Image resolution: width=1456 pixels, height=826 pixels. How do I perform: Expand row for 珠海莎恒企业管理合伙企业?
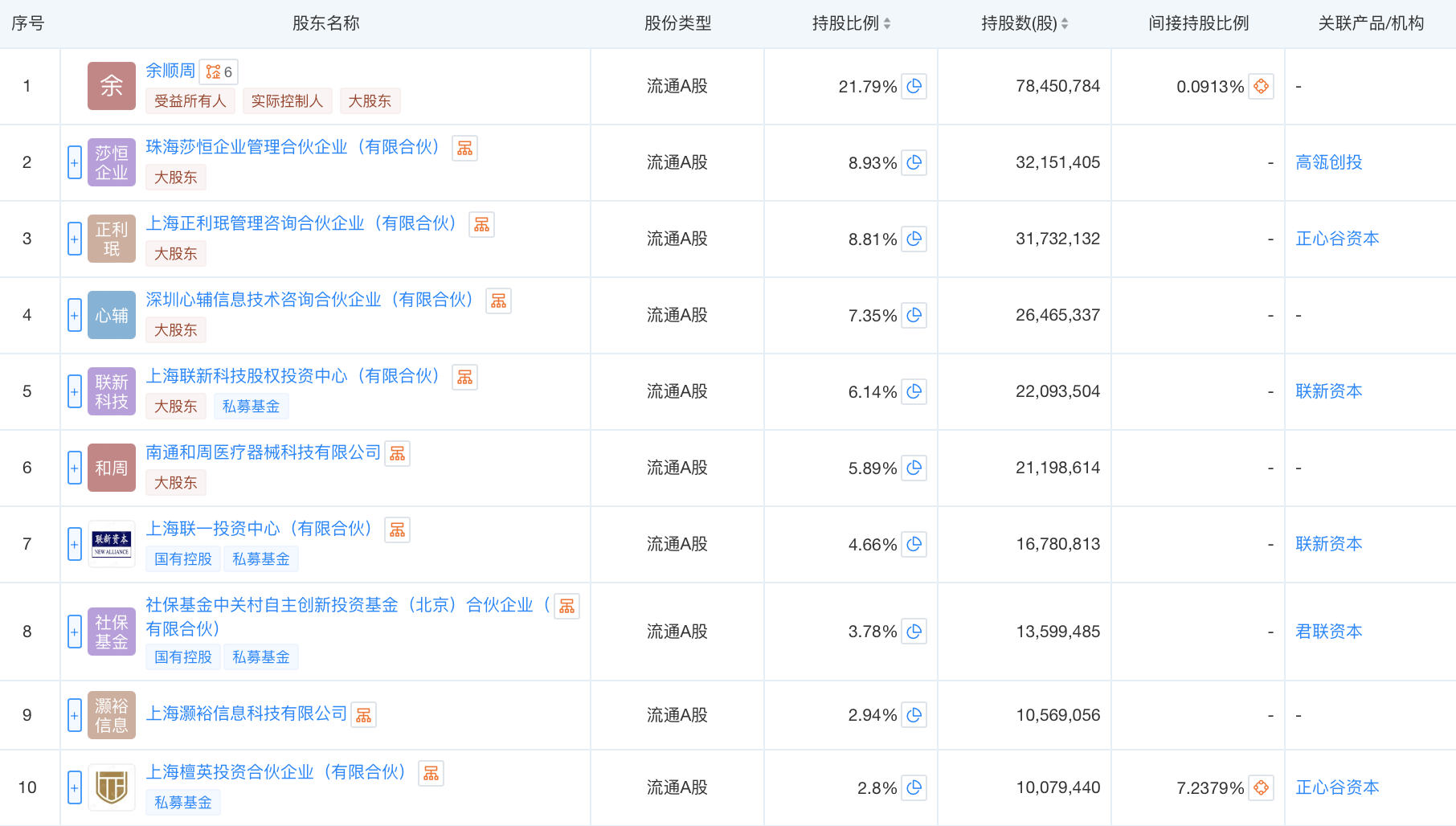point(75,162)
